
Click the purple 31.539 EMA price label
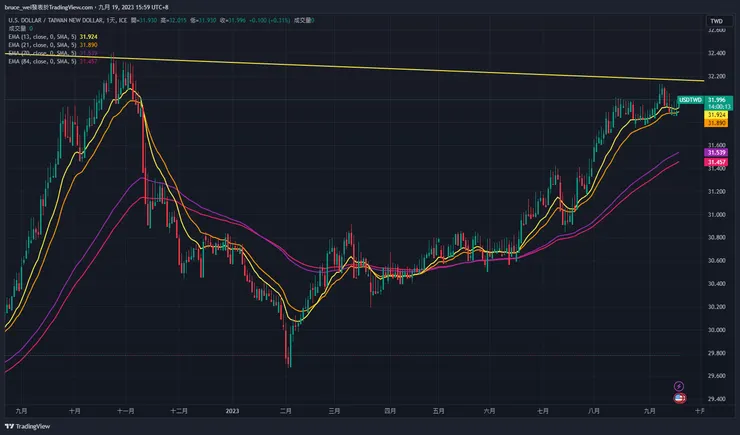pyautogui.click(x=716, y=153)
